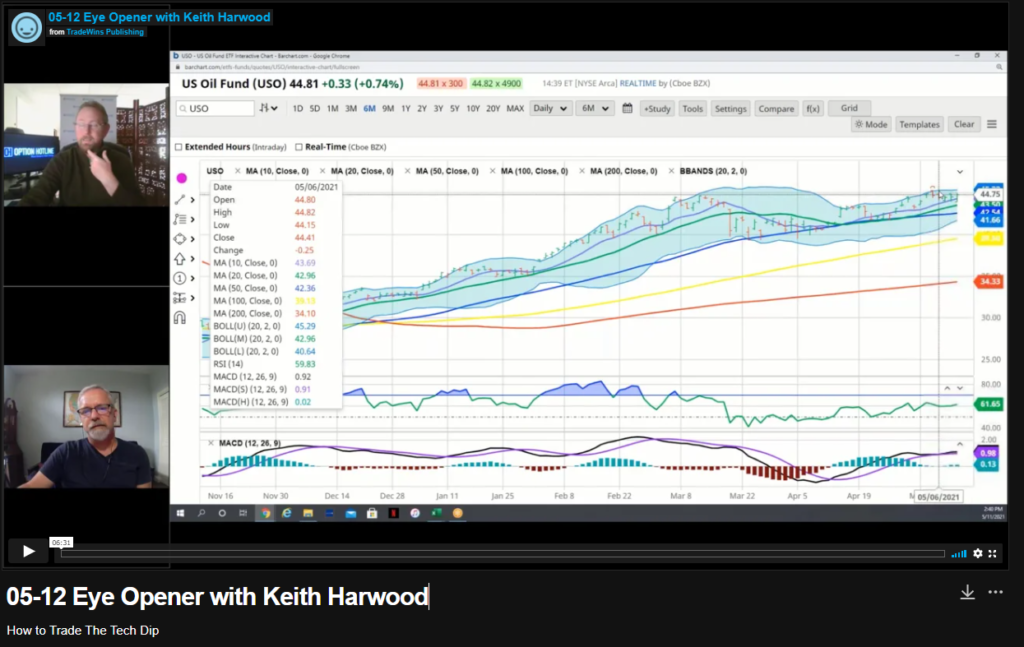1024x647 pixels.
Task: Expand the shapes tool options arrow
Action: click(193, 239)
